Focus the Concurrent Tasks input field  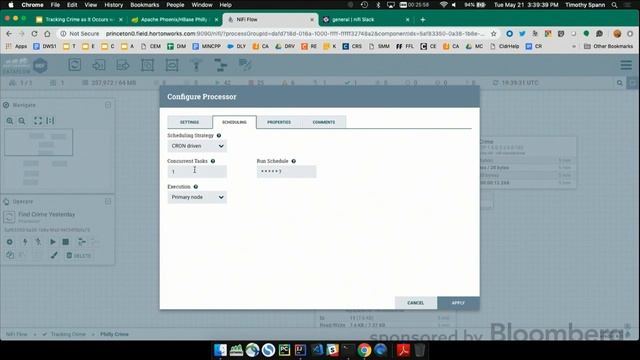click(x=197, y=172)
